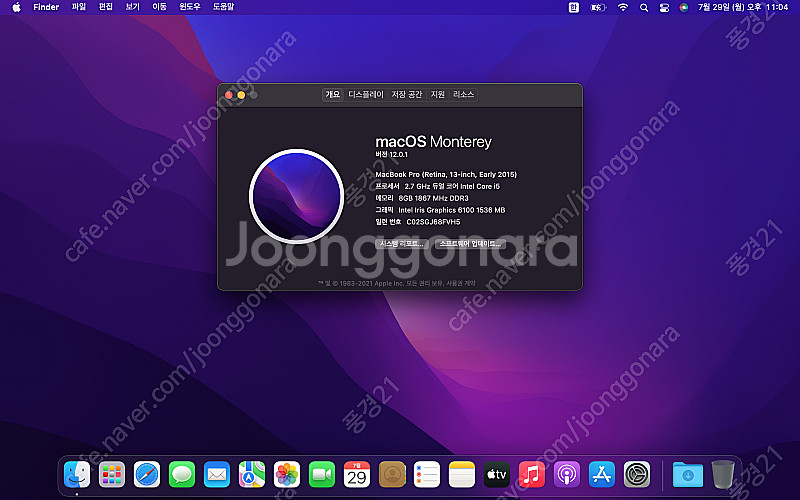Launch Apple TV from the Dock

(x=497, y=474)
